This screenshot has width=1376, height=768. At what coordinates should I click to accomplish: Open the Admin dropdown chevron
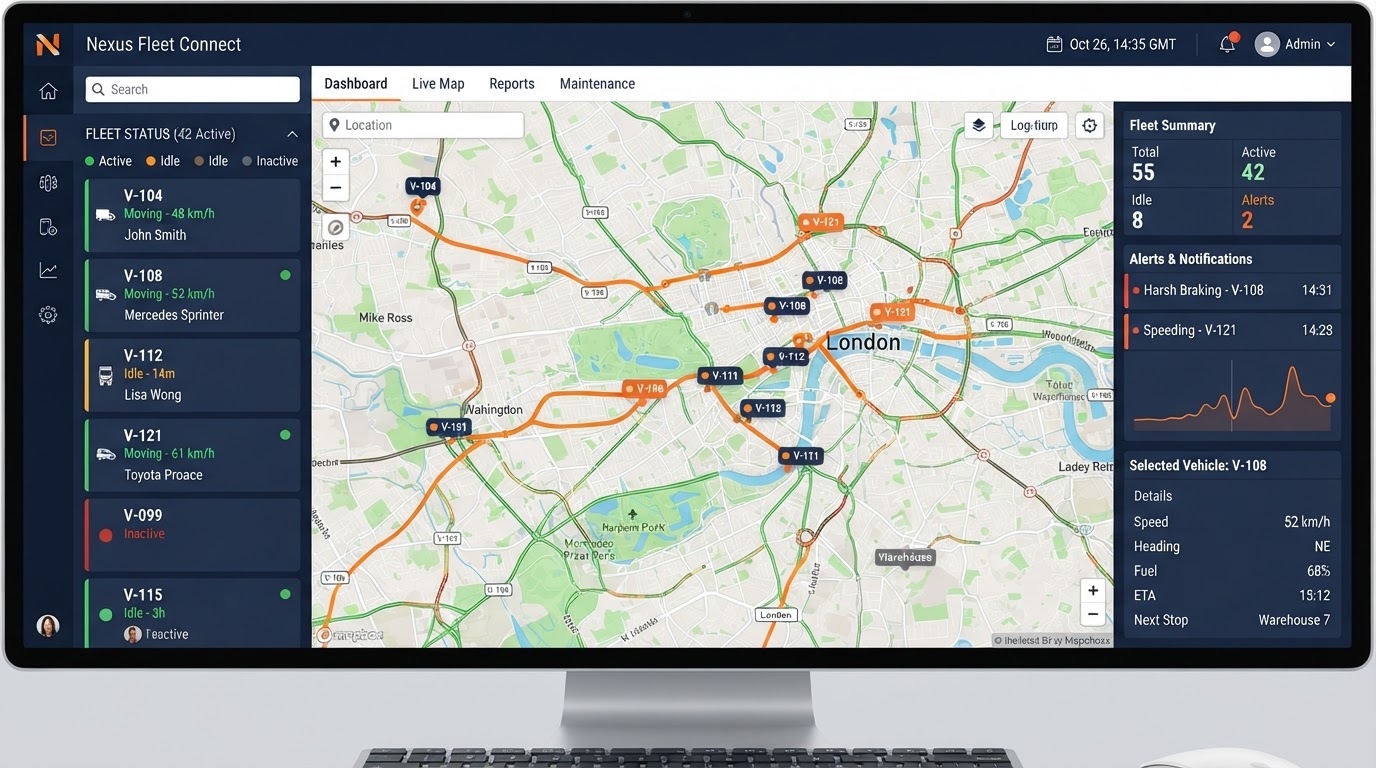tap(1331, 45)
